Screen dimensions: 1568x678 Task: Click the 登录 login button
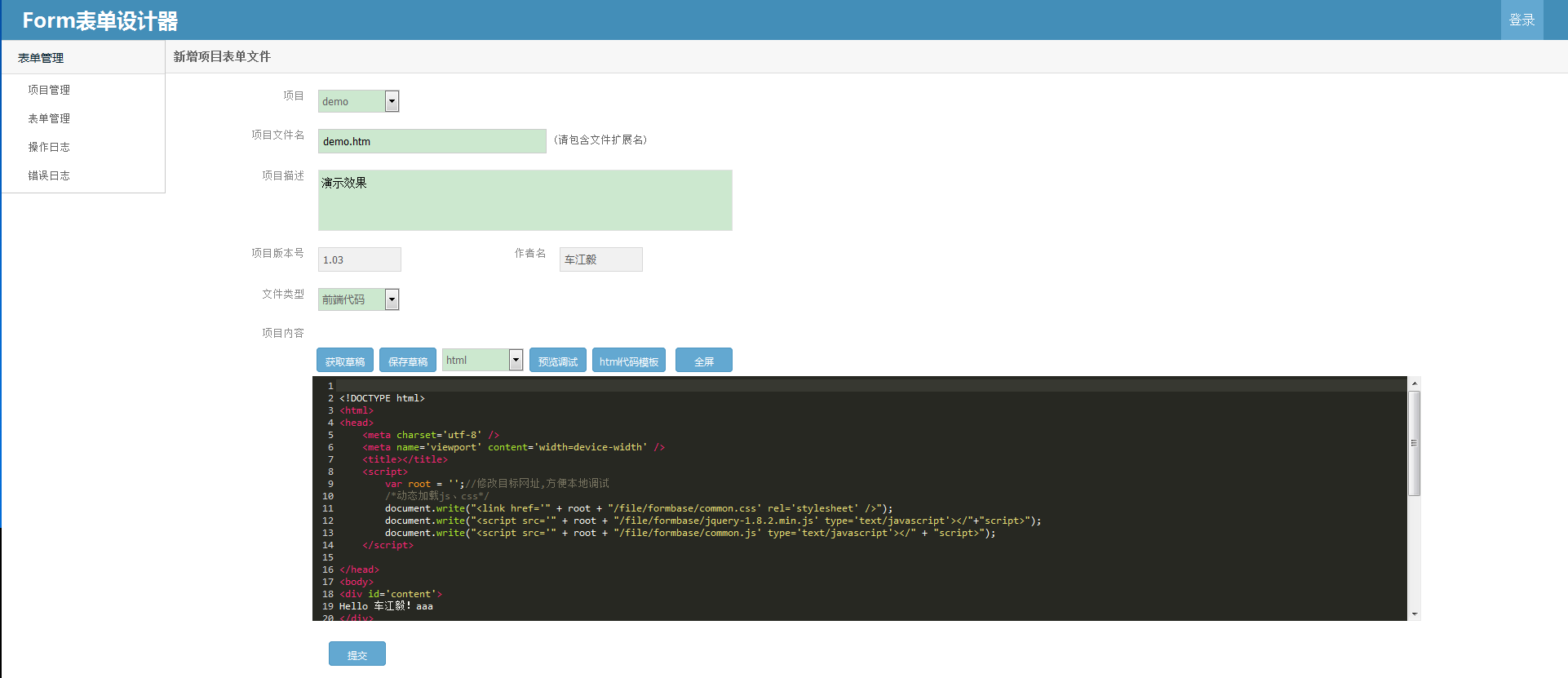1521,20
